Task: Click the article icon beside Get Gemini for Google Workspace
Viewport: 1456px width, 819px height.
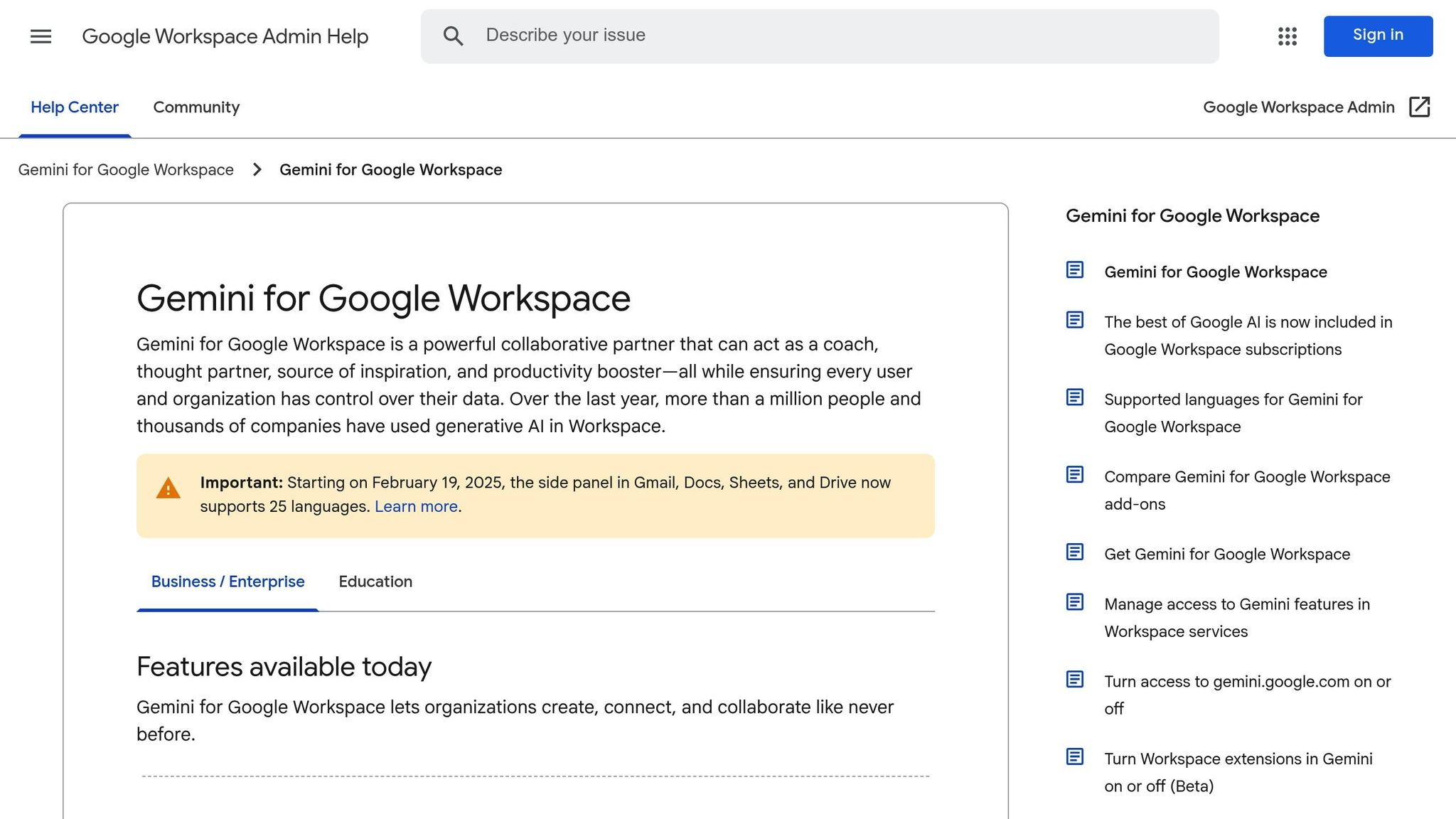Action: [x=1074, y=552]
